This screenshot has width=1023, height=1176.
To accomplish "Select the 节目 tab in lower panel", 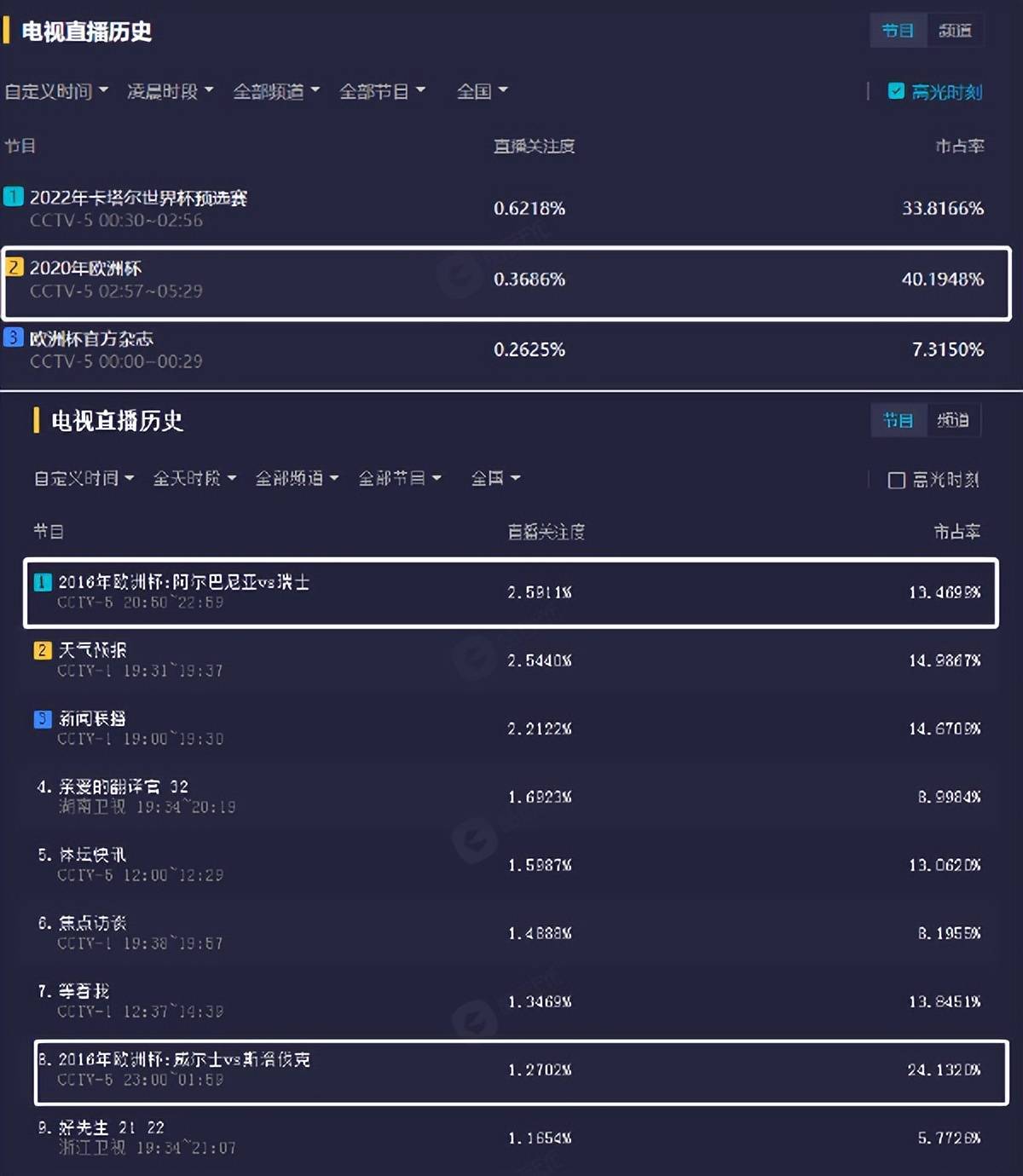I will click(x=898, y=420).
